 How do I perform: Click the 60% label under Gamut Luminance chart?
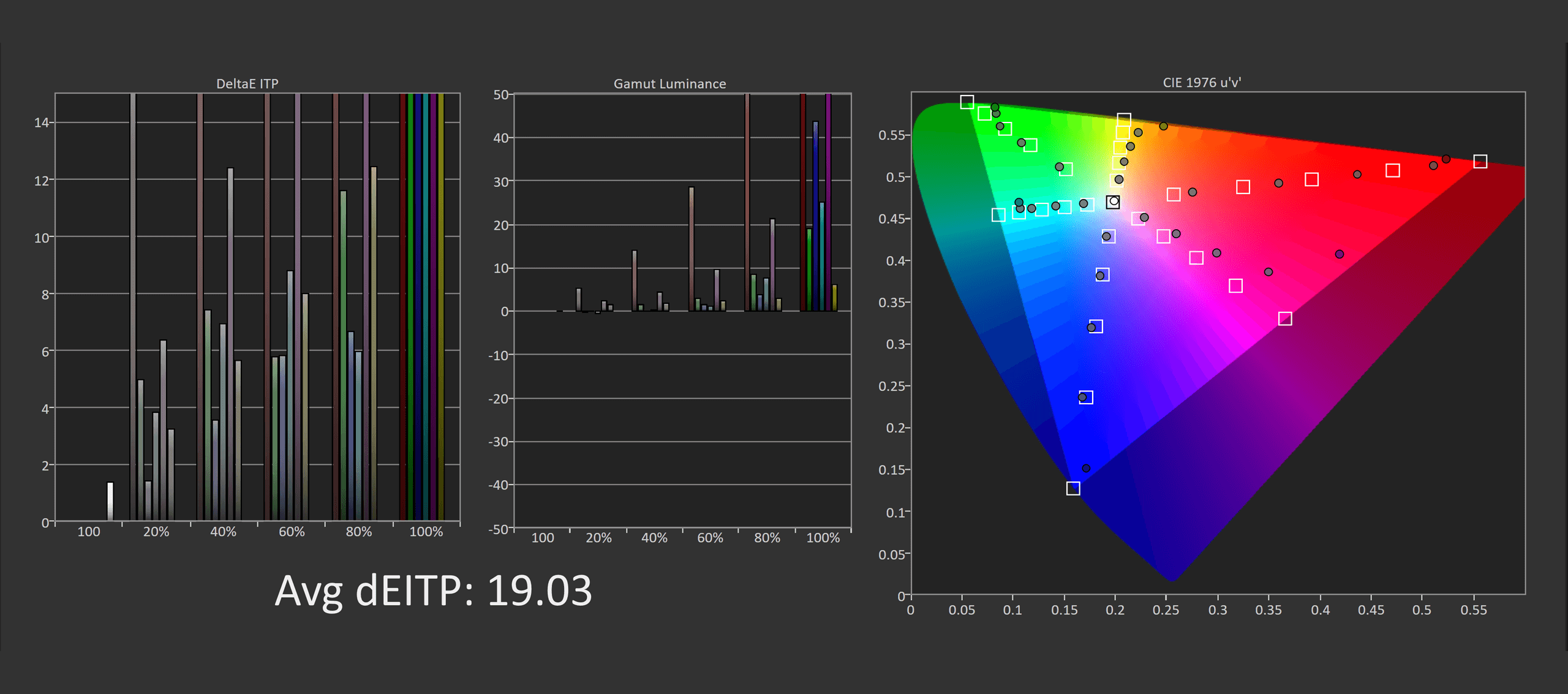710,538
